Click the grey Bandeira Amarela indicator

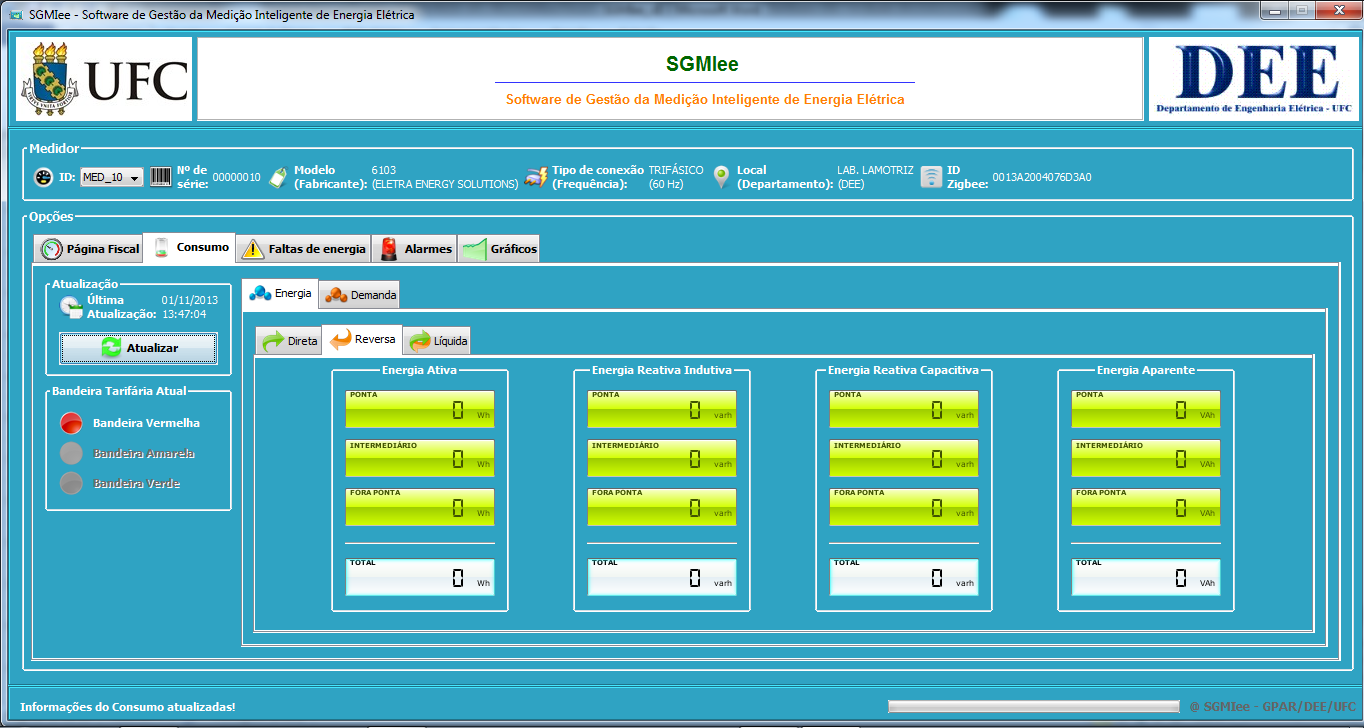tap(71, 453)
